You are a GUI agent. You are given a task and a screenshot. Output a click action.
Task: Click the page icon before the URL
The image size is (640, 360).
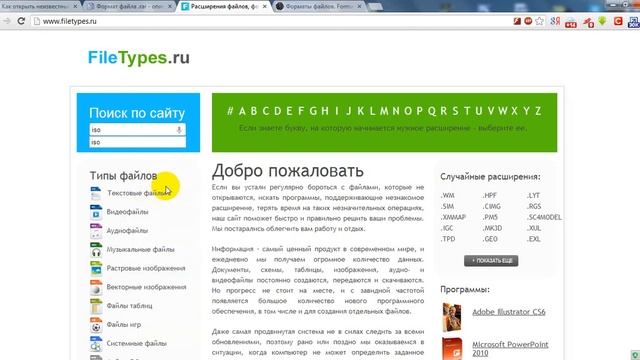click(37, 21)
